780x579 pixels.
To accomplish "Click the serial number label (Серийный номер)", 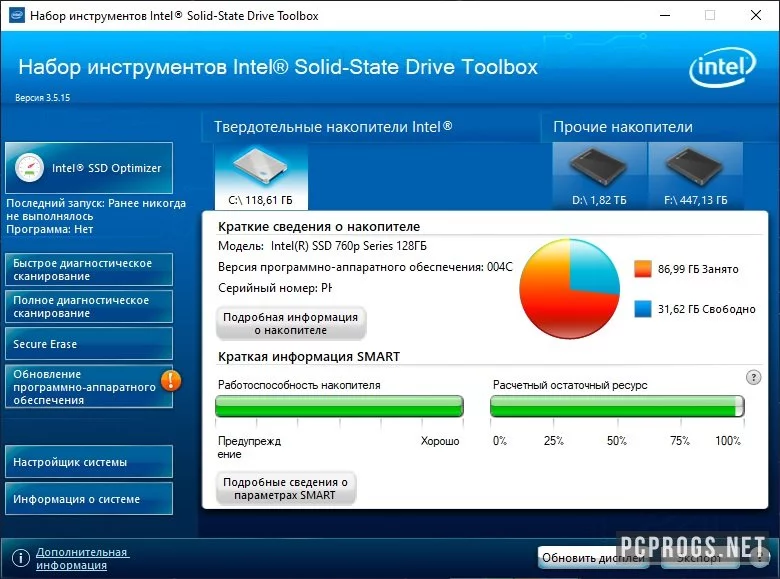I will (267, 288).
